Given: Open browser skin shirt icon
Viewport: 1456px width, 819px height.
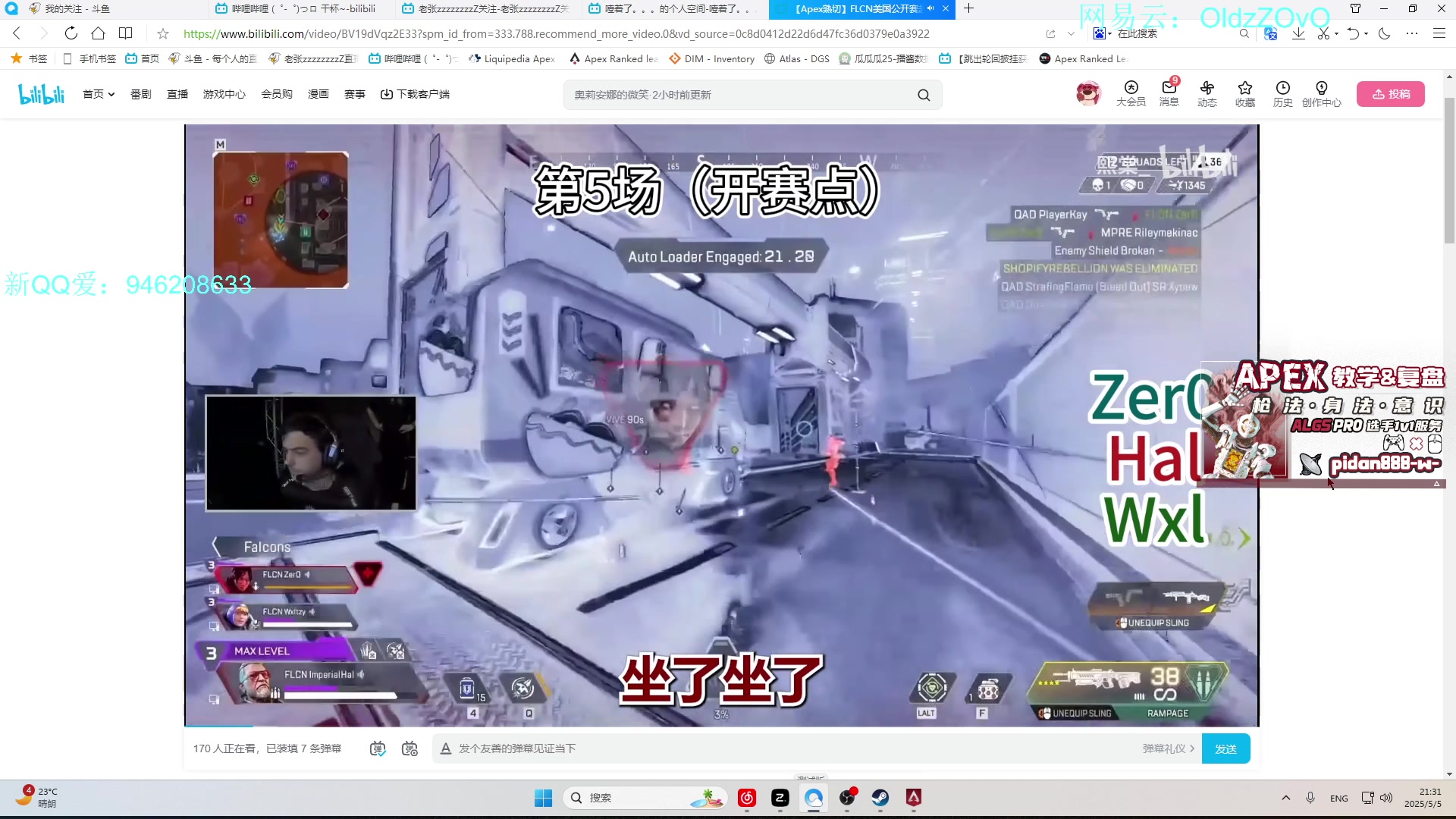Looking at the screenshot, I should [1355, 8].
